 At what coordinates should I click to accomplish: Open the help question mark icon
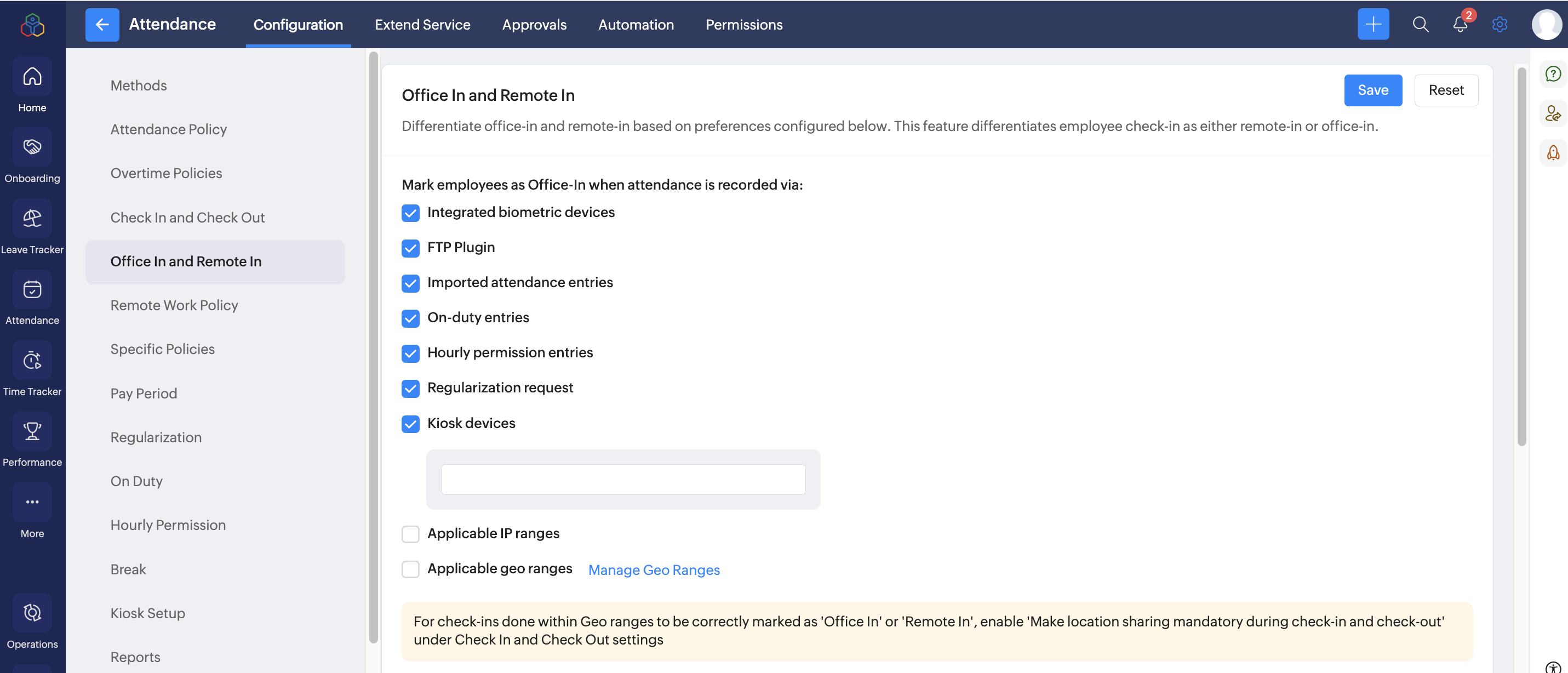click(1553, 75)
